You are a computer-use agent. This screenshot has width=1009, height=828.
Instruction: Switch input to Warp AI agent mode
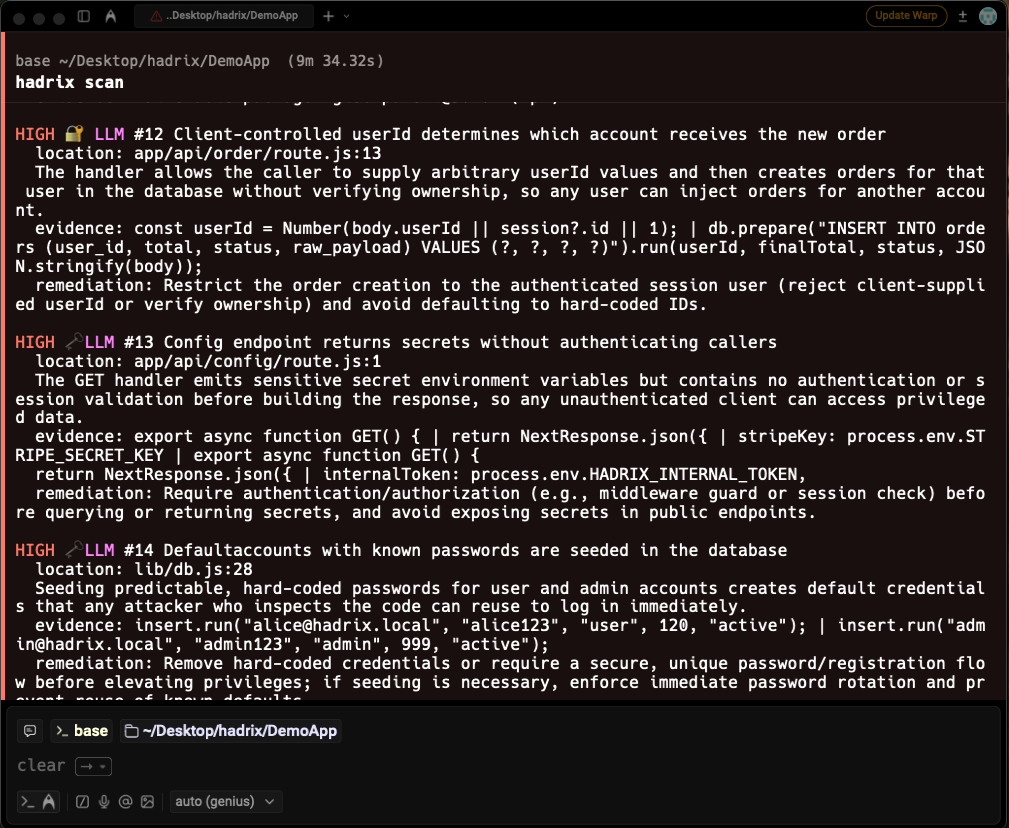tap(46, 801)
